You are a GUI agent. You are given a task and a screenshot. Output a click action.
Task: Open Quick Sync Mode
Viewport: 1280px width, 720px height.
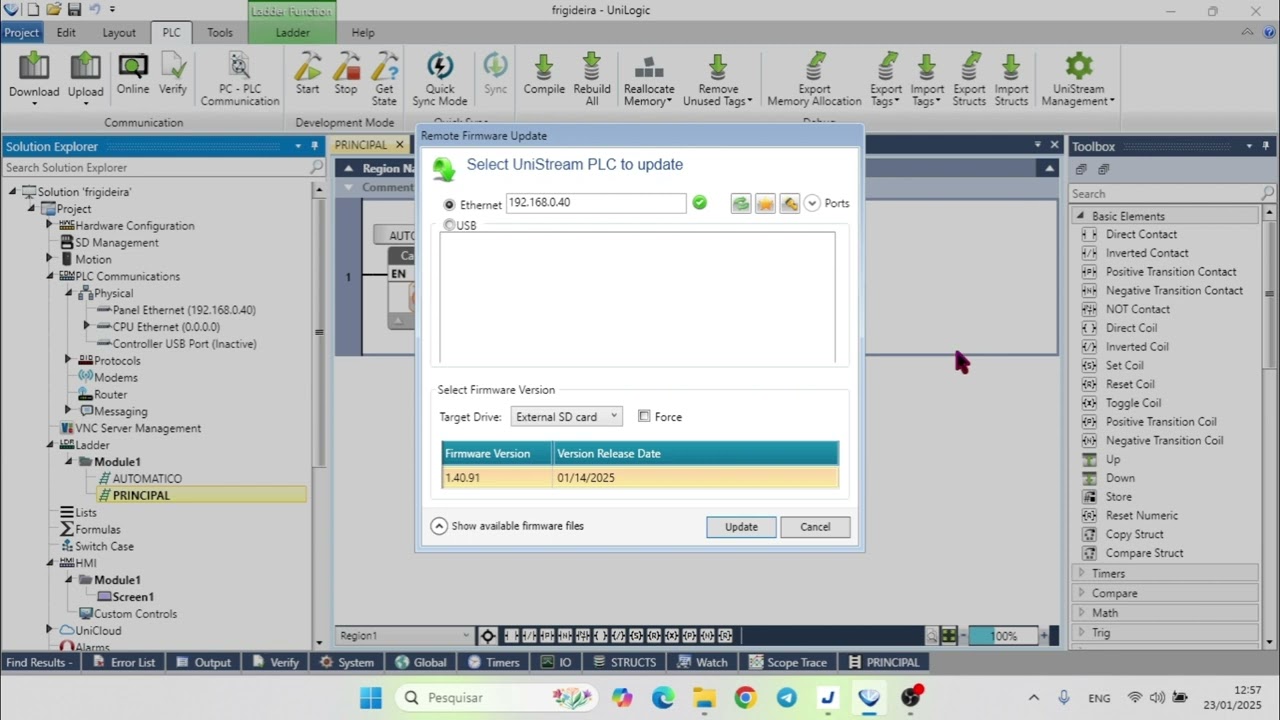[440, 80]
